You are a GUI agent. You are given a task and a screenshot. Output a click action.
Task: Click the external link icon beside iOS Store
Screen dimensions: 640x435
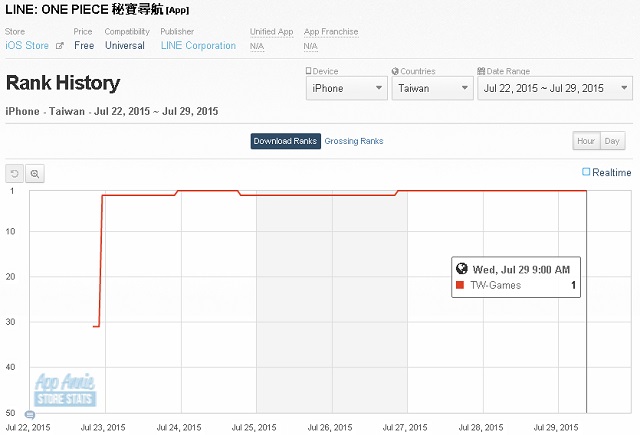pos(60,46)
